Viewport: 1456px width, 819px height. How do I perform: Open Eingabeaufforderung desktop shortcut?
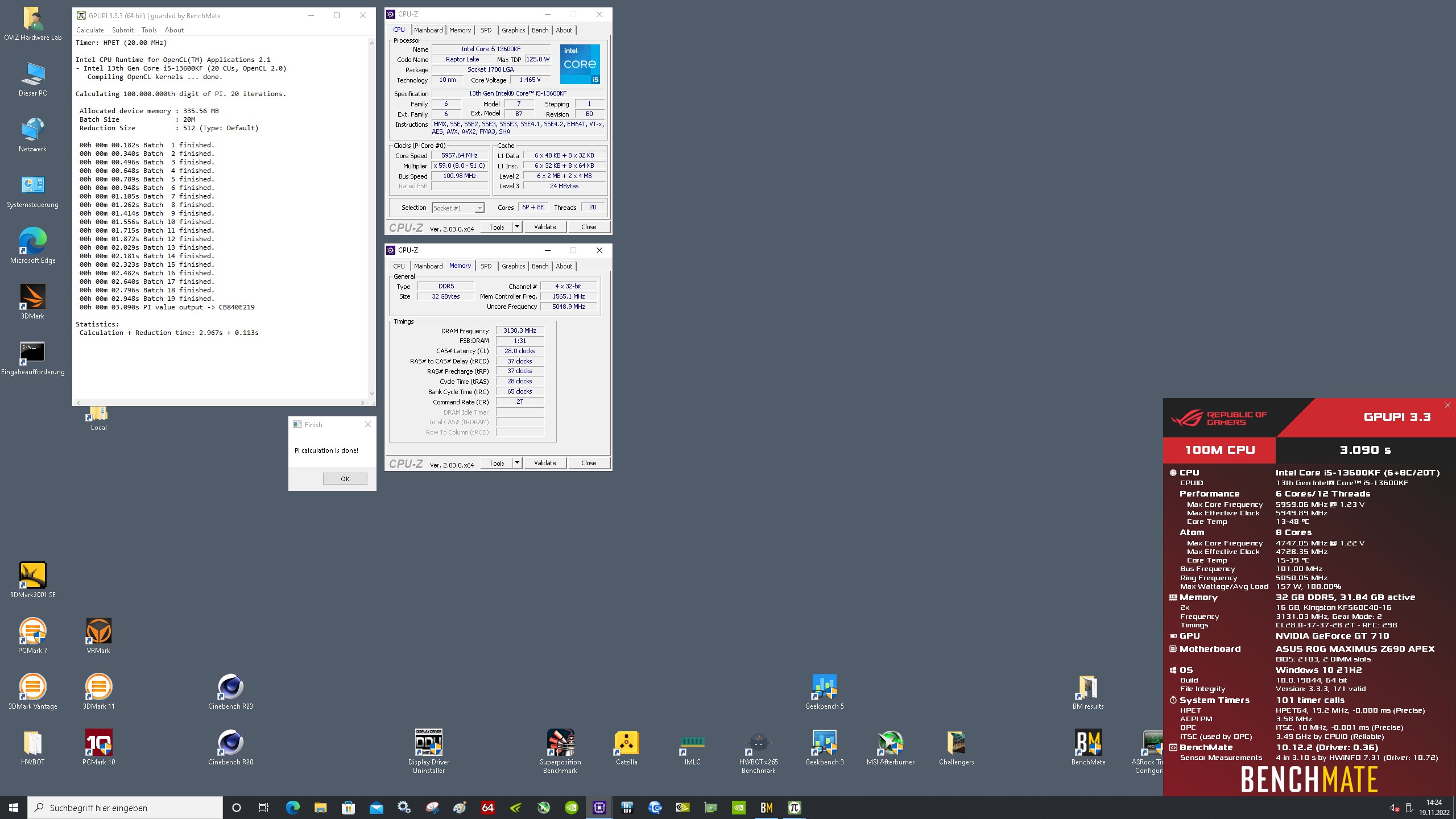tap(32, 358)
